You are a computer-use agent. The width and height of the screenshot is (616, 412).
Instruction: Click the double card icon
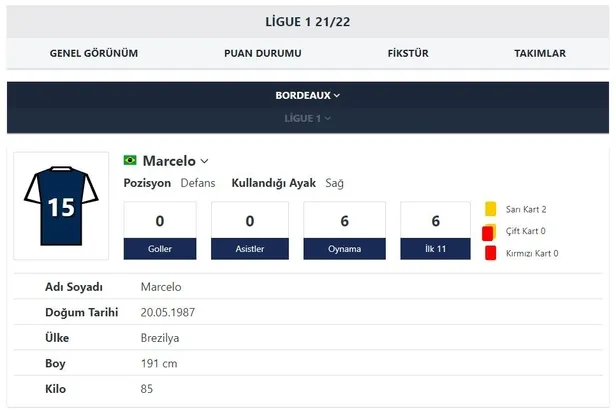click(489, 232)
